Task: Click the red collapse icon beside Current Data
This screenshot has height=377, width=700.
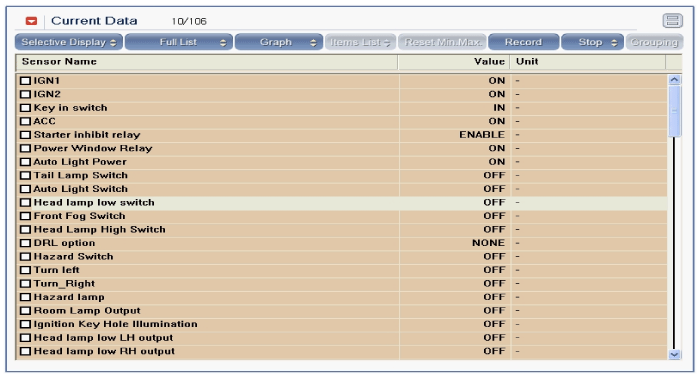Action: coord(31,21)
